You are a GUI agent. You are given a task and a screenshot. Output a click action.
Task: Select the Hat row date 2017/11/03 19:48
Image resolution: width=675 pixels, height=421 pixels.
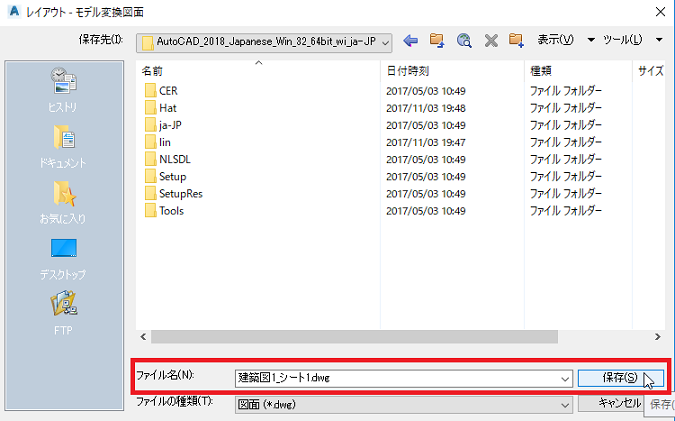[426, 108]
